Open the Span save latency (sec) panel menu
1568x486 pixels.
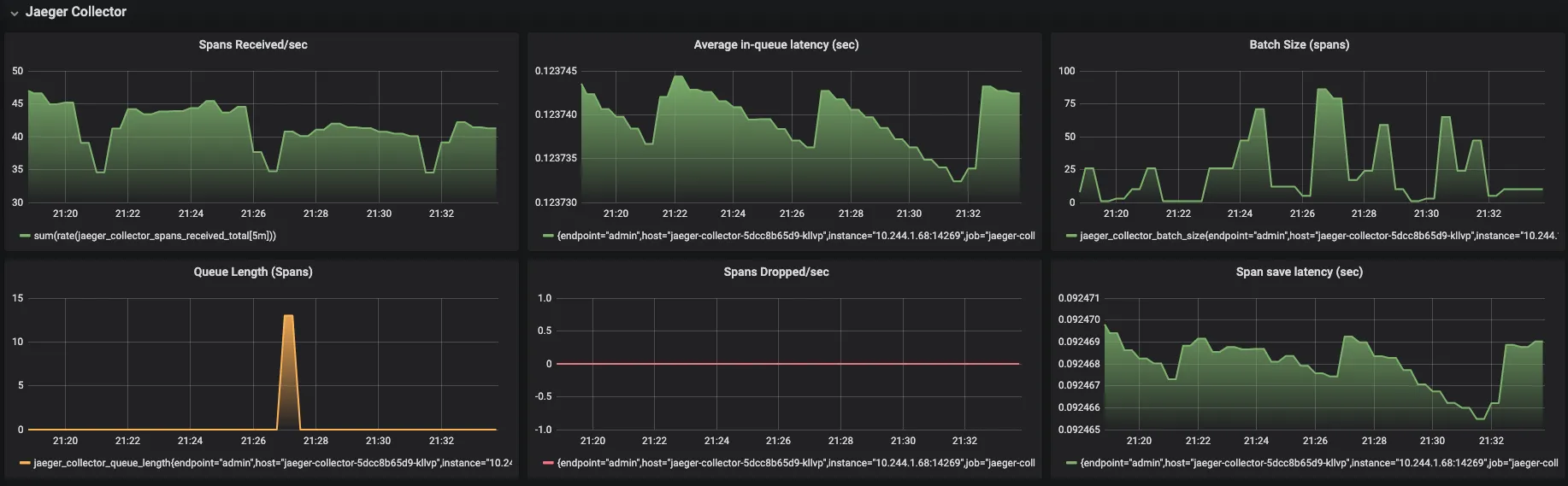(1300, 272)
